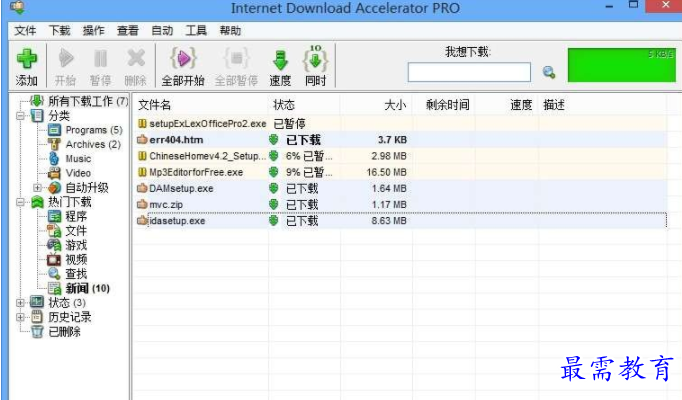Select the Archives (2) category
The width and height of the screenshot is (682, 400).
pyautogui.click(x=93, y=144)
